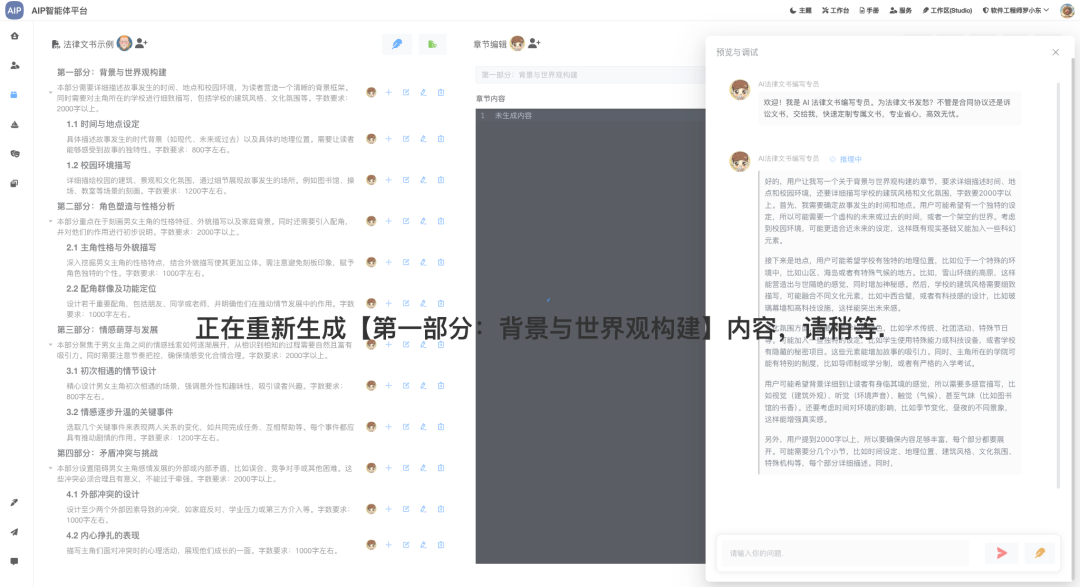The height and width of the screenshot is (587, 1080).
Task: Collapse the 第二部分 section arrow
Action: 50,221
